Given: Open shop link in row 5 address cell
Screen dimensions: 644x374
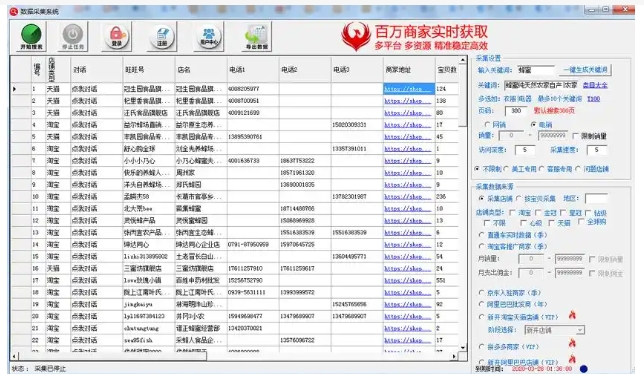Looking at the screenshot, I should point(408,137).
